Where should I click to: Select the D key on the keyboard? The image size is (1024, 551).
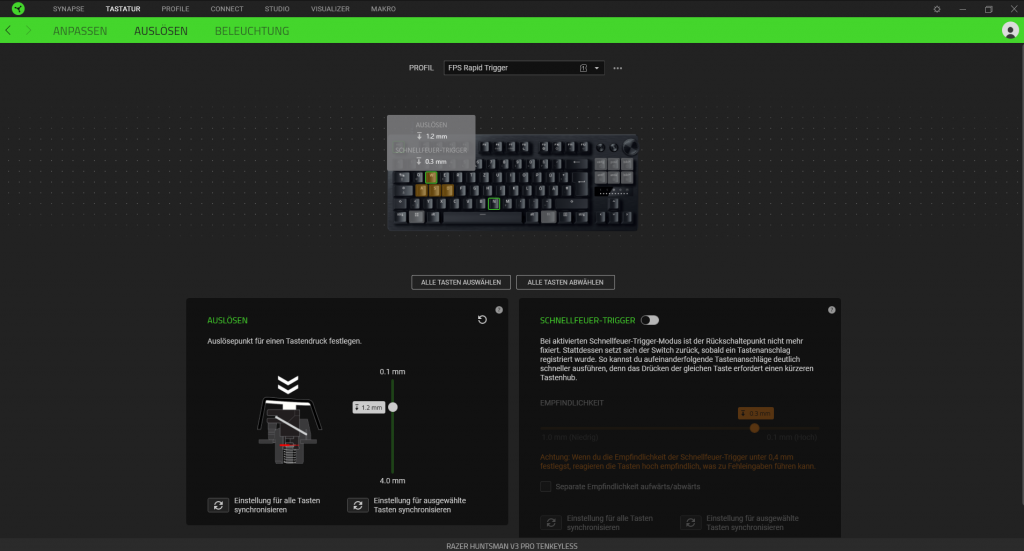[448, 190]
